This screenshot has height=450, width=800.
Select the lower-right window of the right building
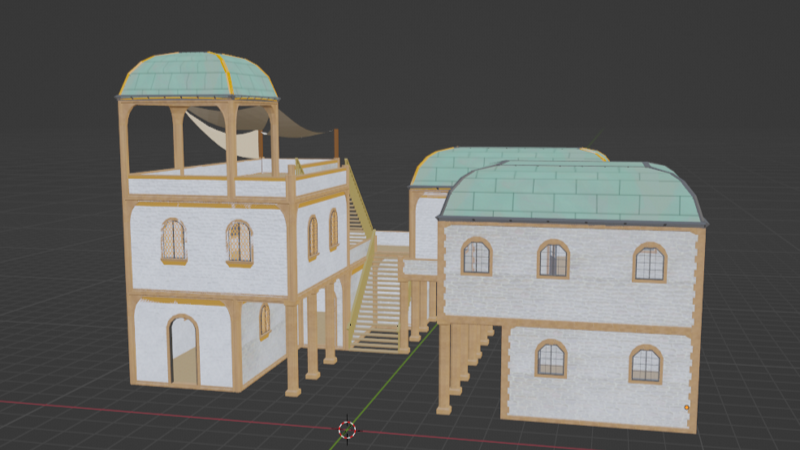(x=646, y=364)
